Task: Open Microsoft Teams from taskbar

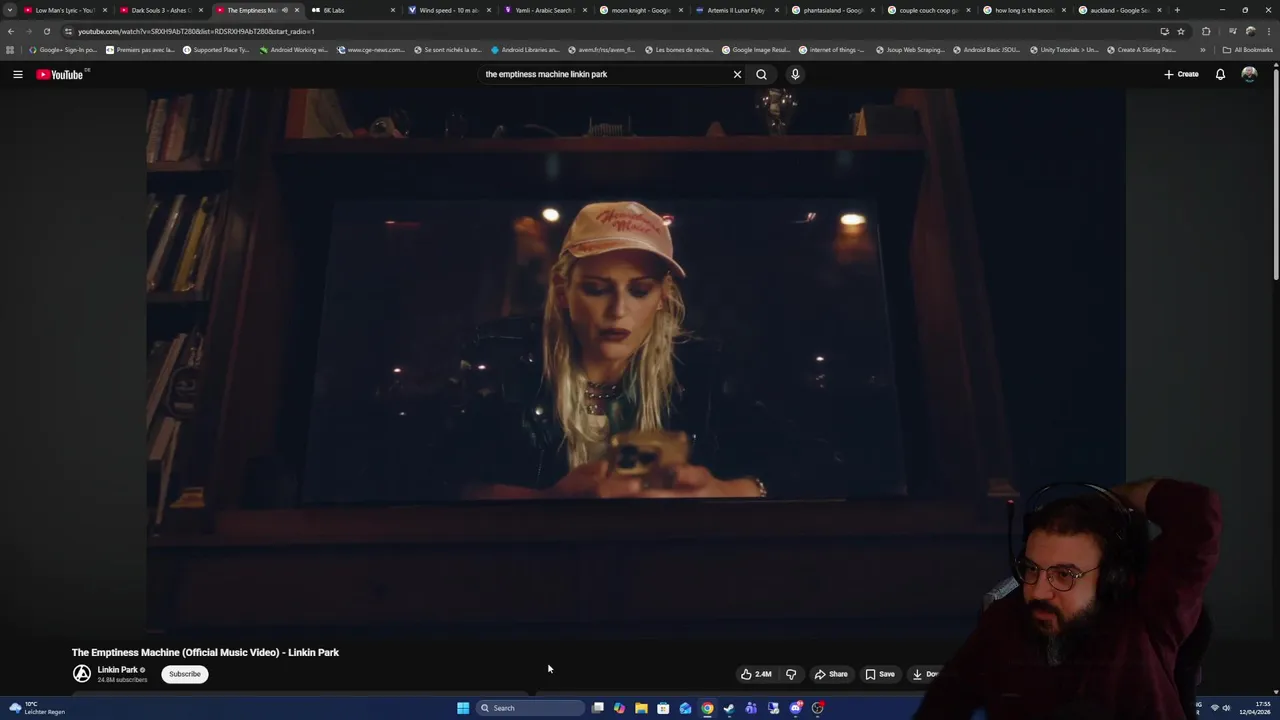Action: coord(751,708)
